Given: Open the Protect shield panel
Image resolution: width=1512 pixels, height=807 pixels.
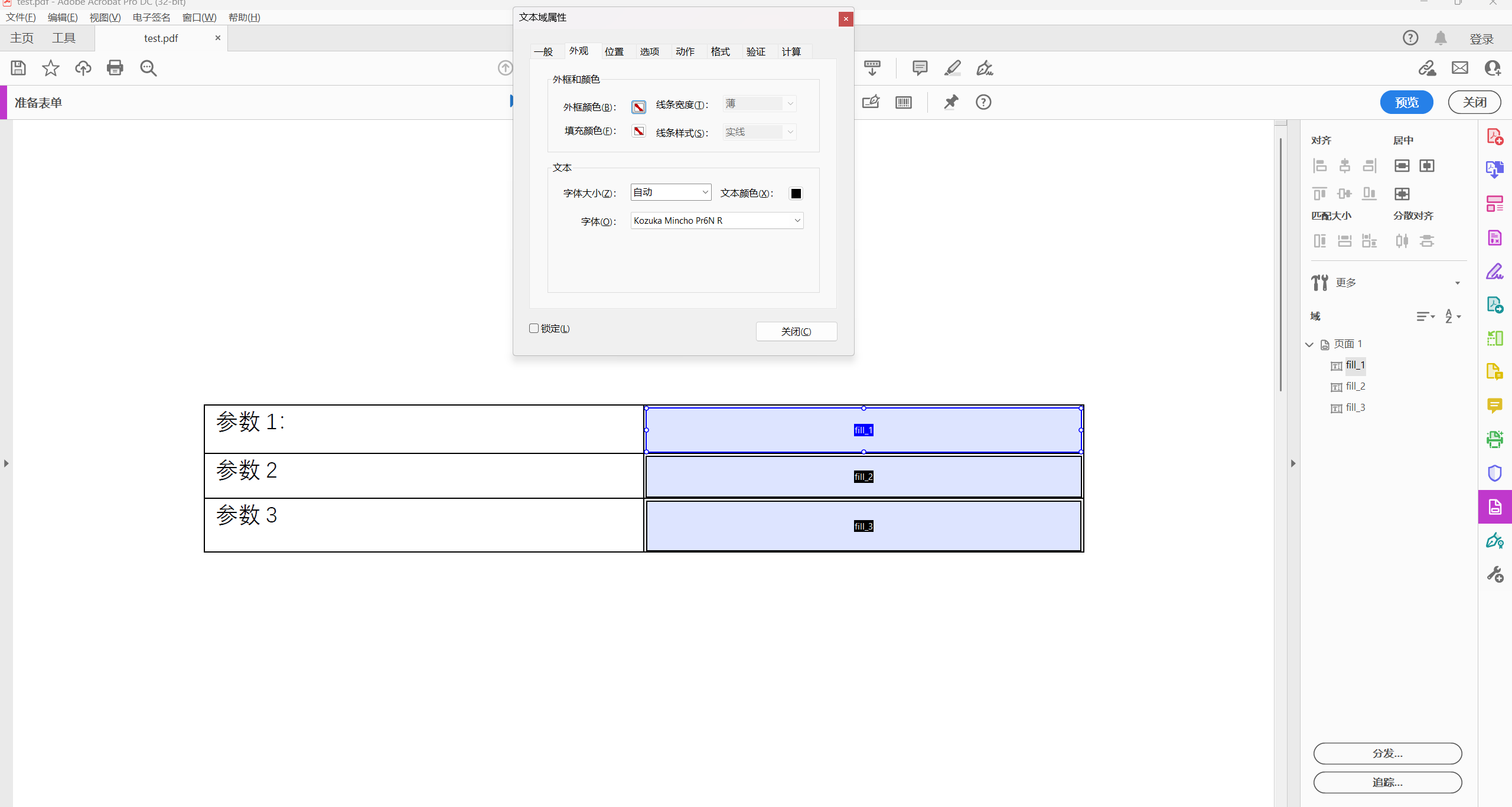Looking at the screenshot, I should tap(1496, 472).
